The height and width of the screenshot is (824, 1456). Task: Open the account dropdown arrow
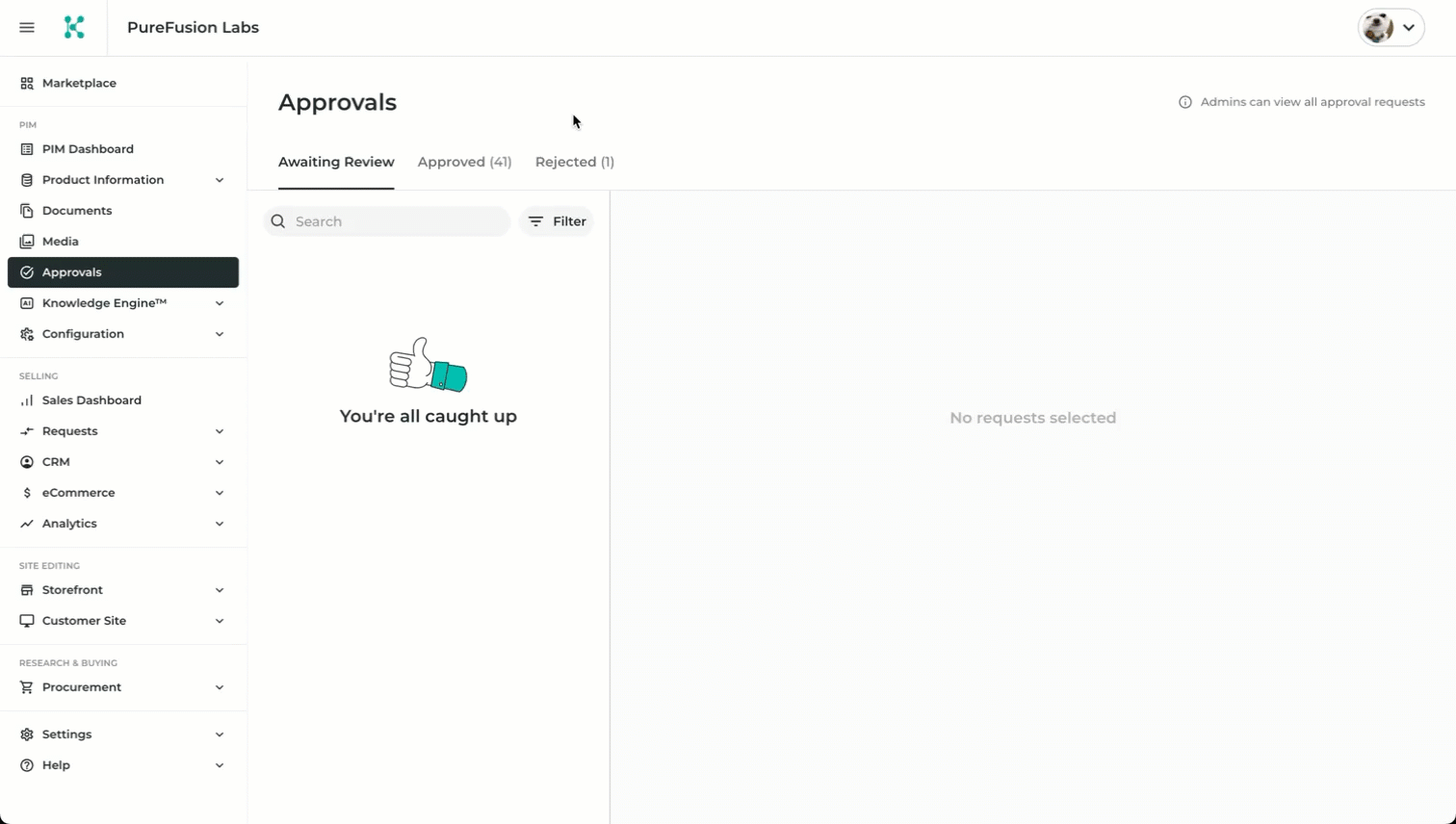[x=1409, y=28]
